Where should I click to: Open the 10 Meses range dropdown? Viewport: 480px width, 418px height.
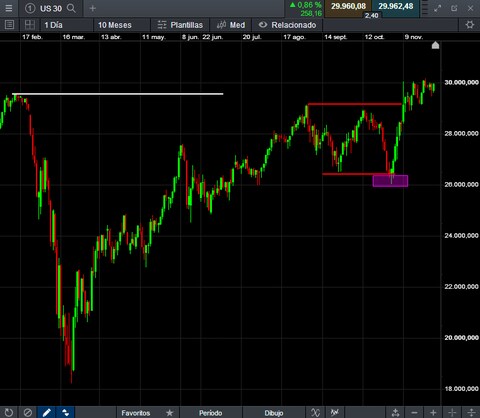click(x=122, y=25)
